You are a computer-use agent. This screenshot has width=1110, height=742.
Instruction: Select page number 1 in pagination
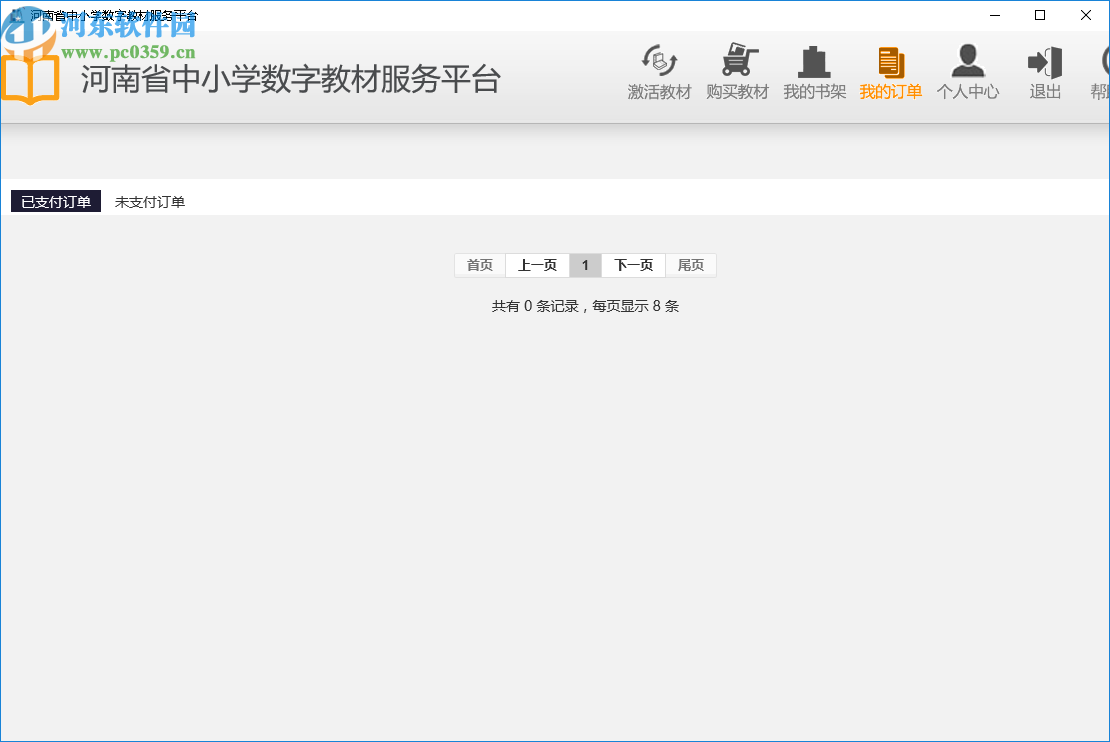coord(585,264)
